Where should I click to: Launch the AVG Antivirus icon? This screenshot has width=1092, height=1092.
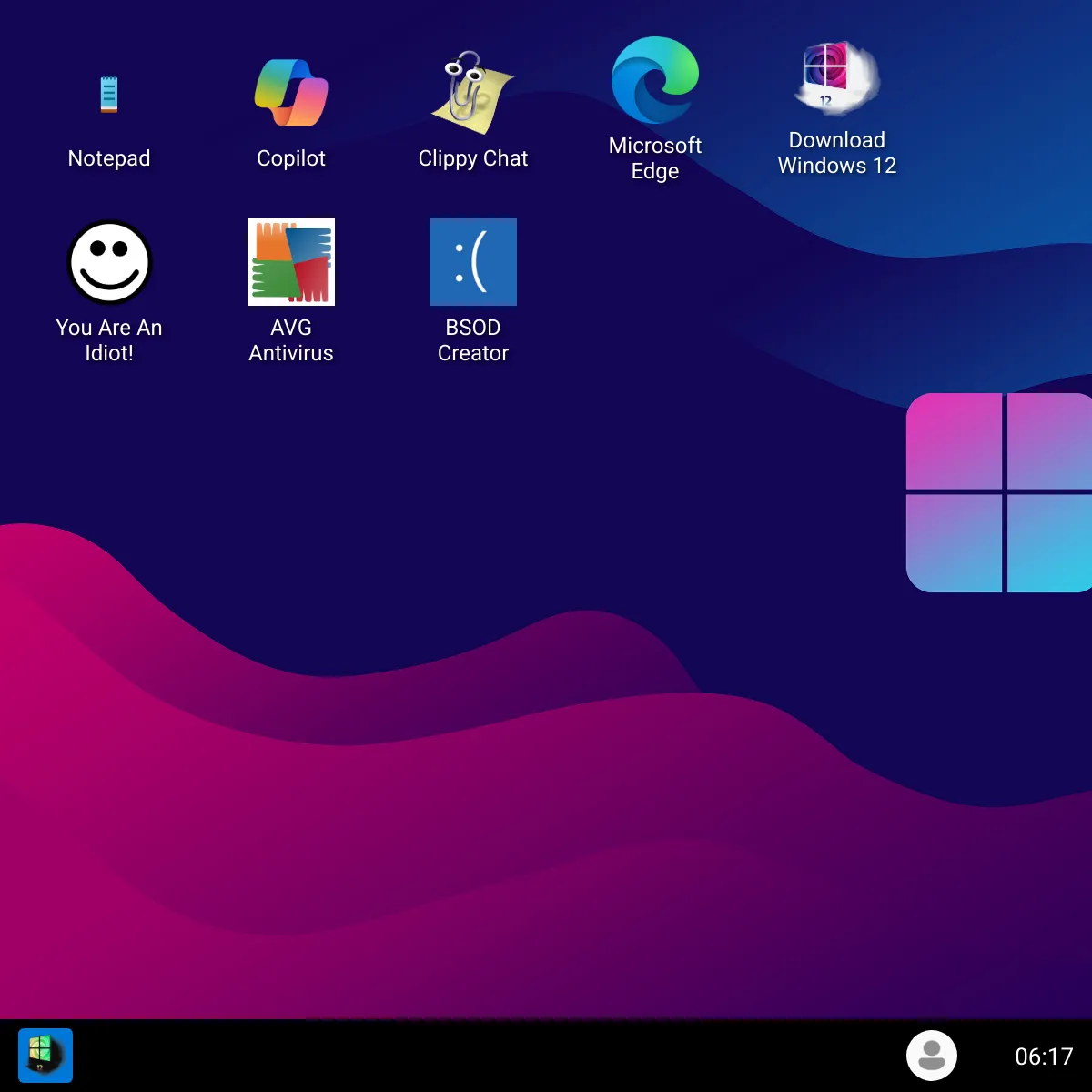[291, 262]
